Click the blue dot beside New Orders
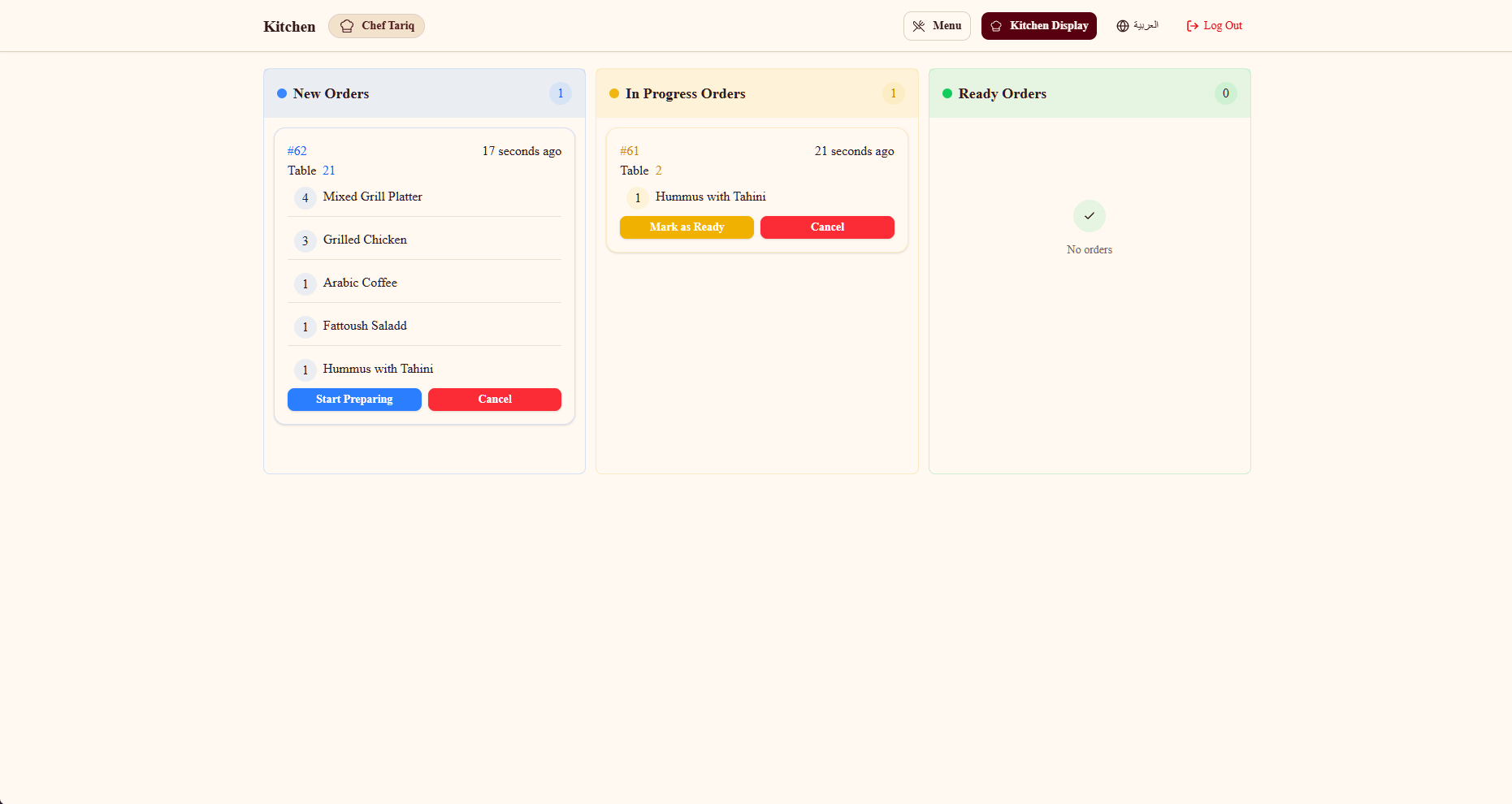The width and height of the screenshot is (1512, 804). 282,93
